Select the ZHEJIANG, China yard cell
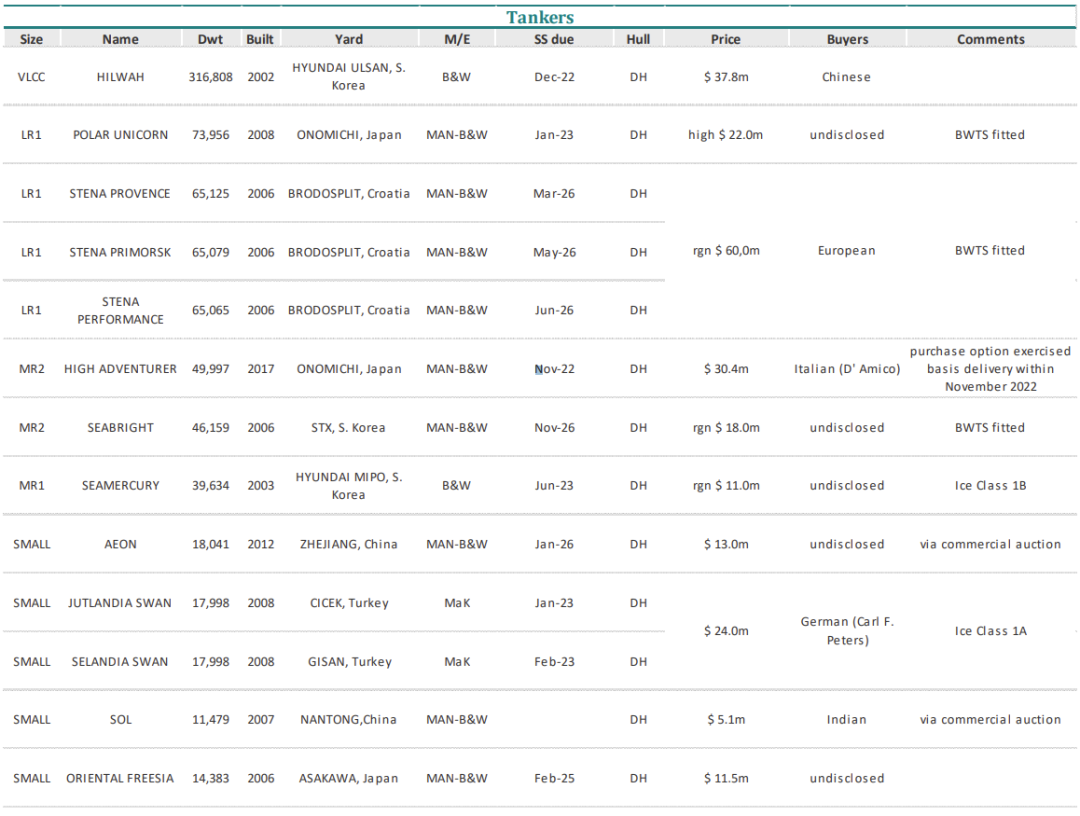Image resolution: width=1080 pixels, height=816 pixels. [349, 544]
